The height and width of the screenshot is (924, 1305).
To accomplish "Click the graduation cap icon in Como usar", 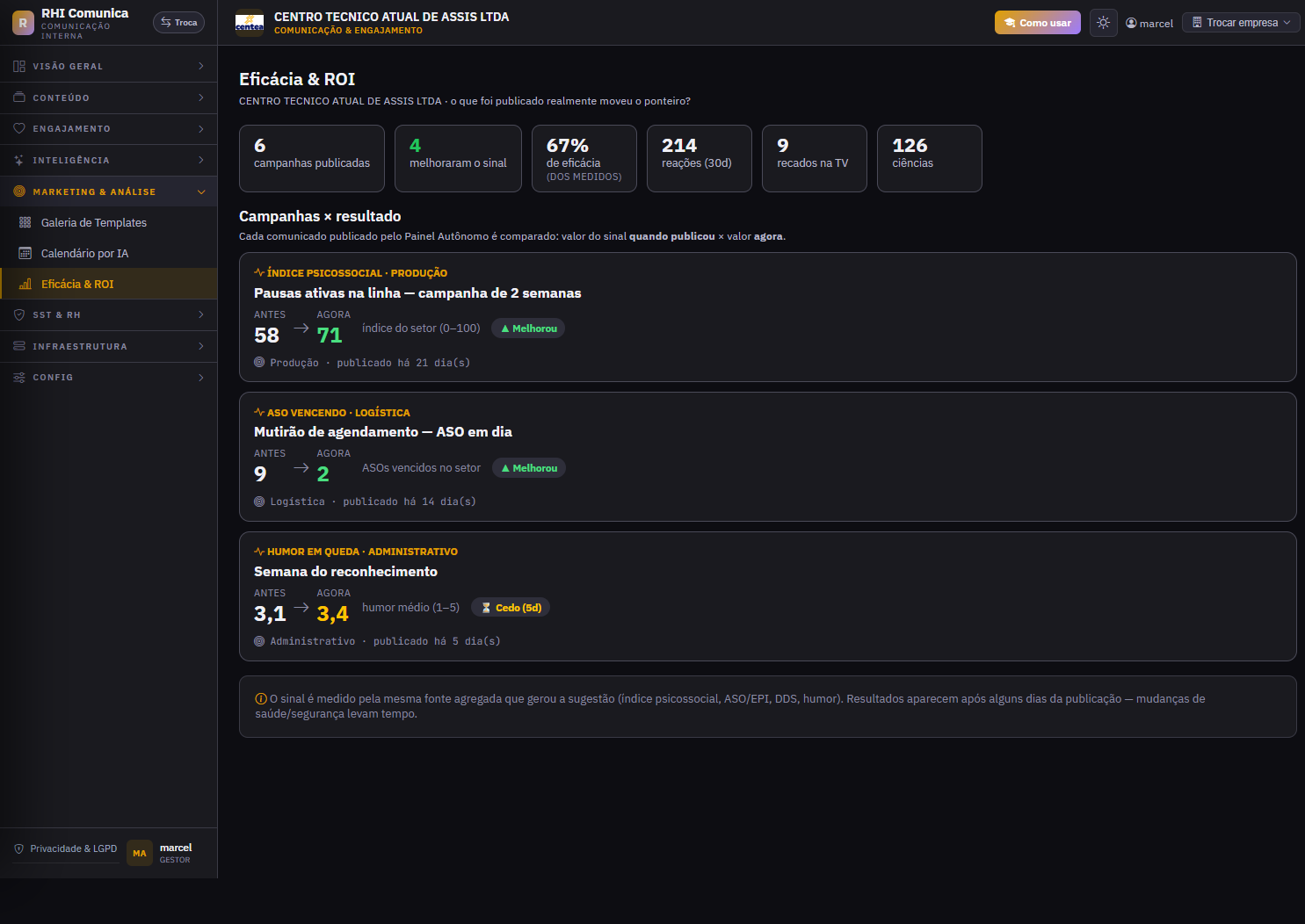I will [x=1010, y=23].
